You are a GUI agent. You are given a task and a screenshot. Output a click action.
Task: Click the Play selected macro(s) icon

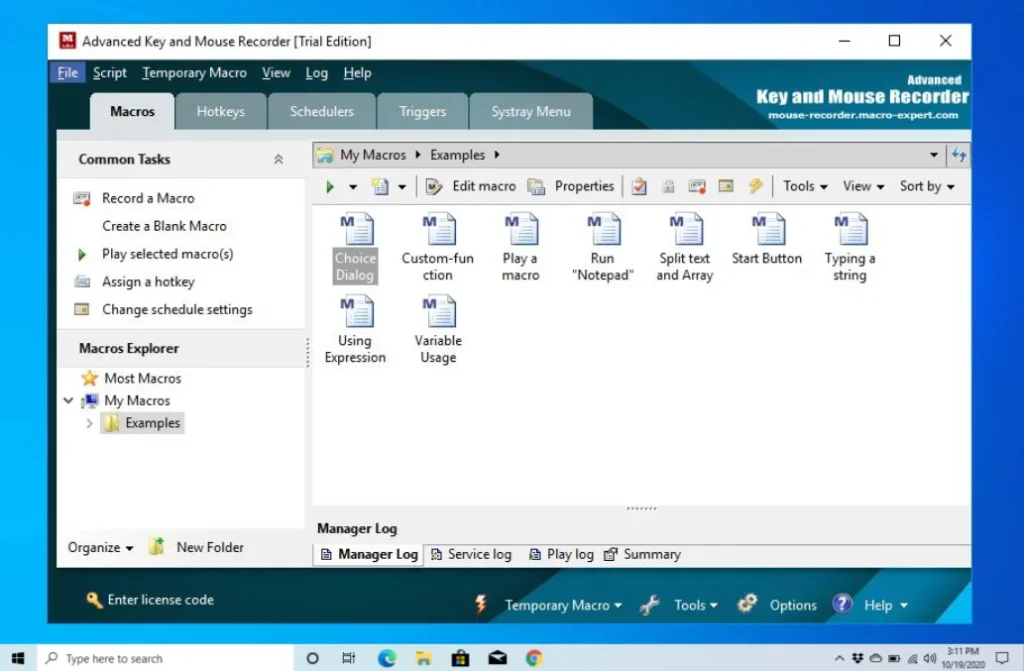coord(83,254)
